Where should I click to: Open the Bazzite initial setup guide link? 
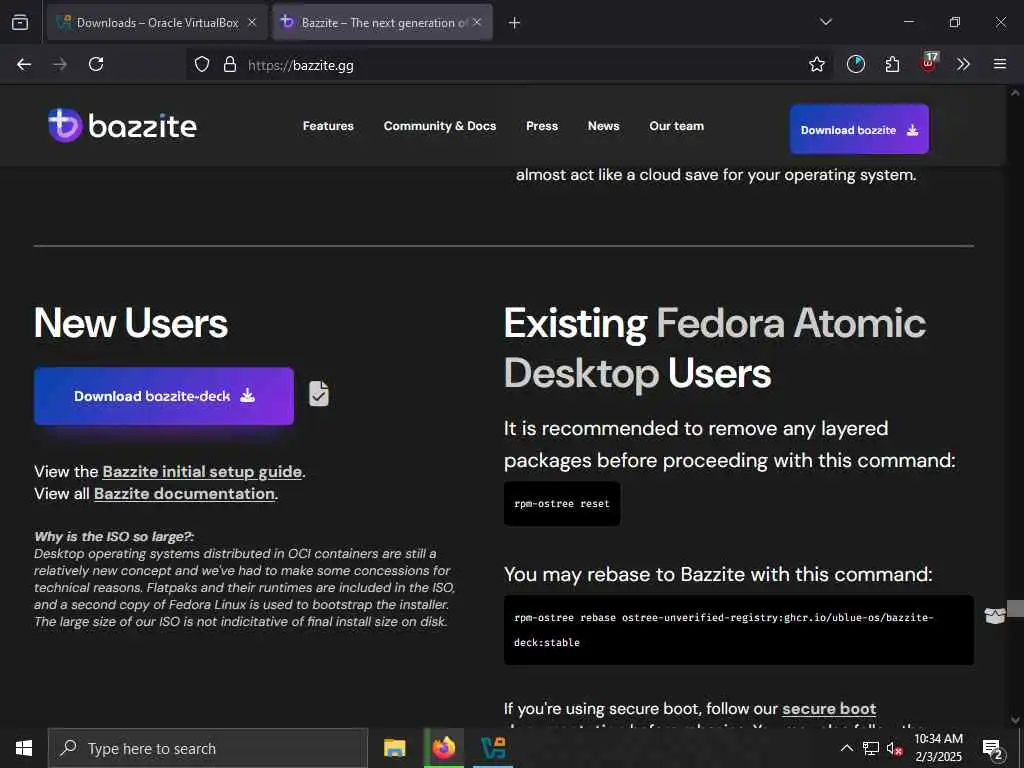[x=202, y=472]
